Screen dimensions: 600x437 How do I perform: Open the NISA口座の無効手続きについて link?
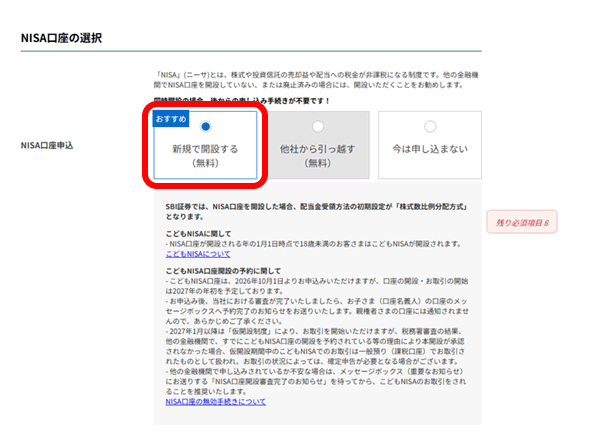[215, 402]
